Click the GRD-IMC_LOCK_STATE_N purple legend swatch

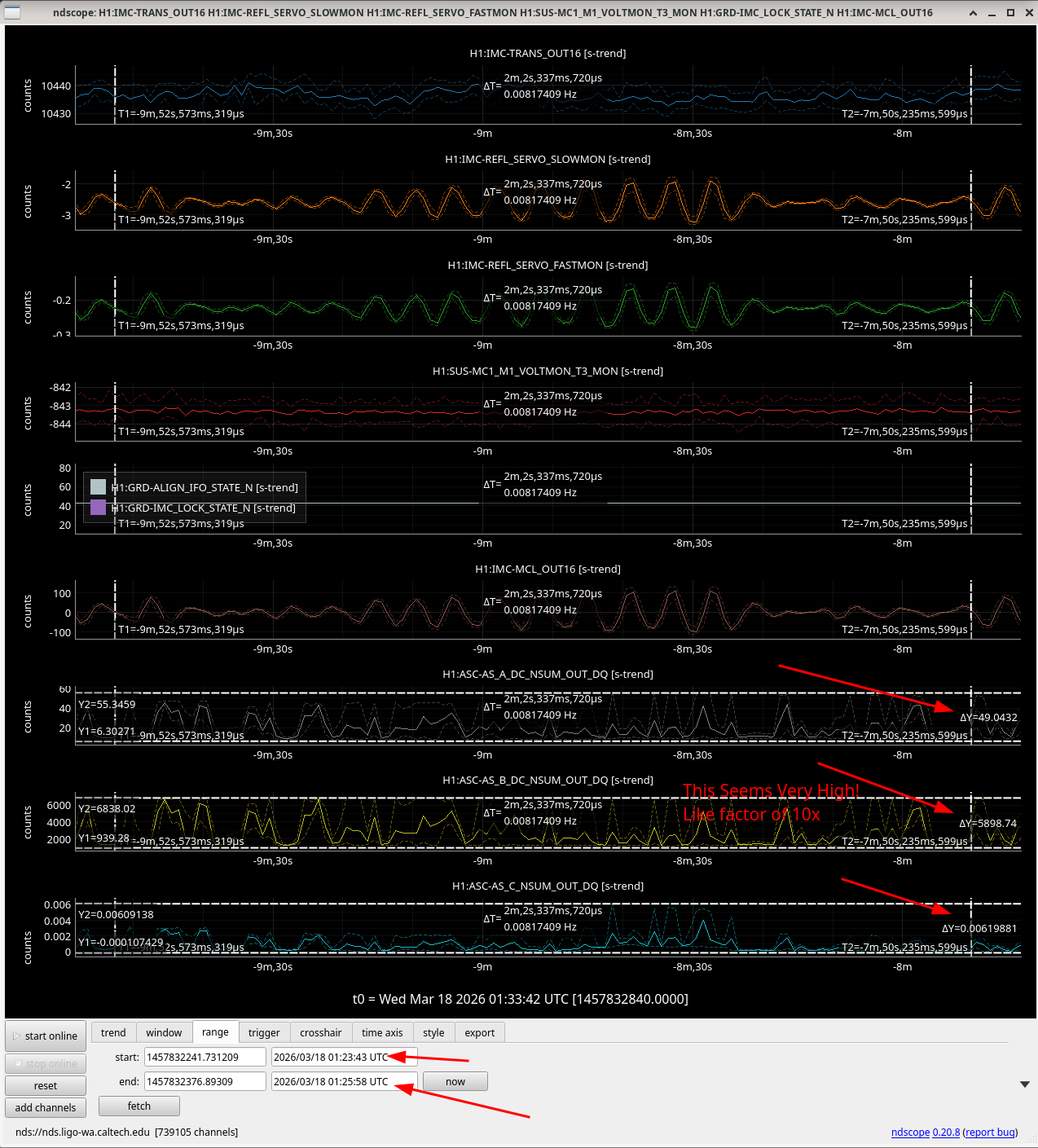coord(98,508)
